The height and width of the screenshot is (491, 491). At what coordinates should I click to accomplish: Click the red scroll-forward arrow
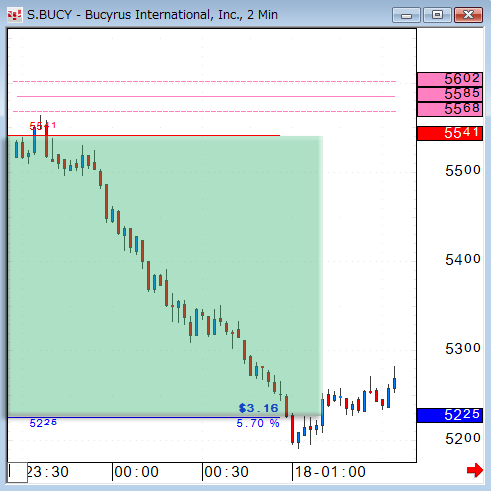click(475, 470)
